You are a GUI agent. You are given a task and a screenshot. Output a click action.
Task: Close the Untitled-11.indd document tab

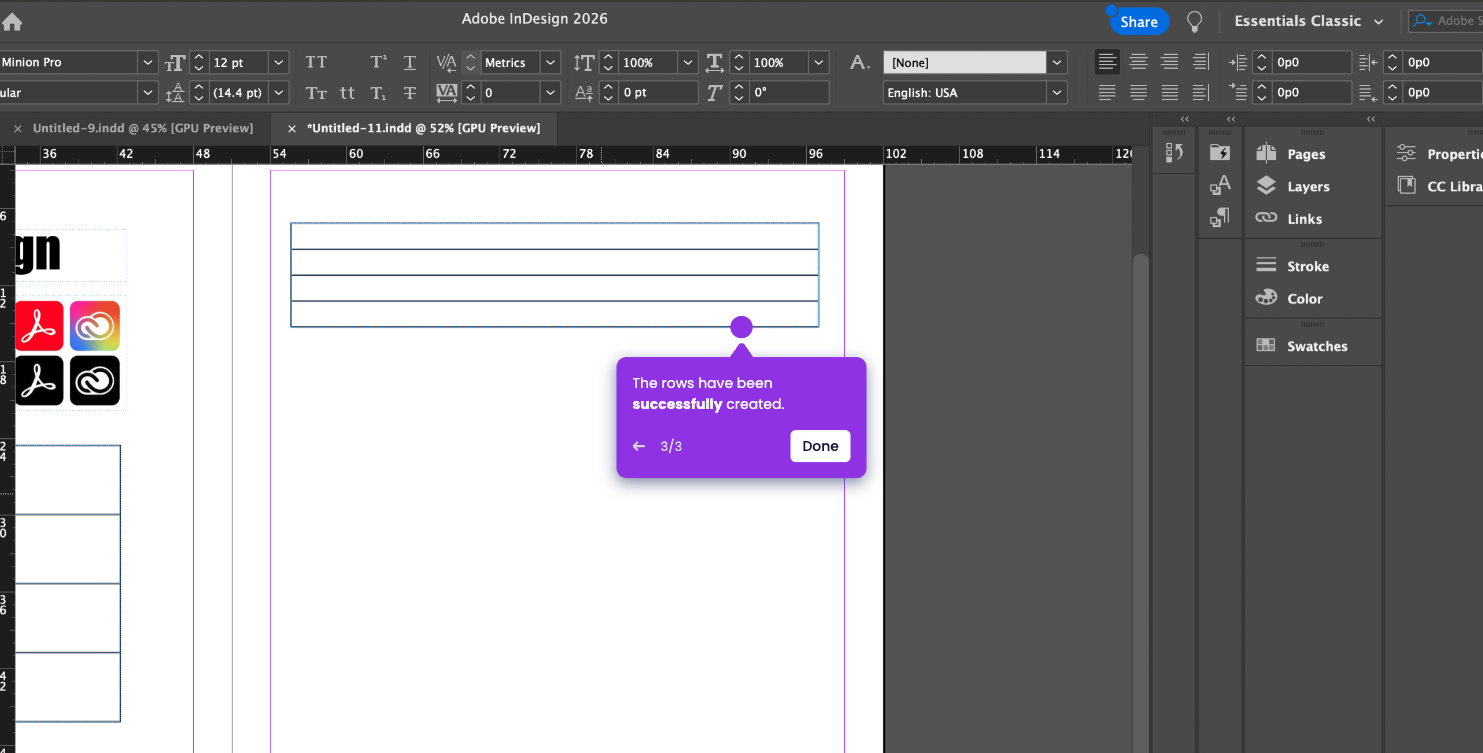point(292,129)
